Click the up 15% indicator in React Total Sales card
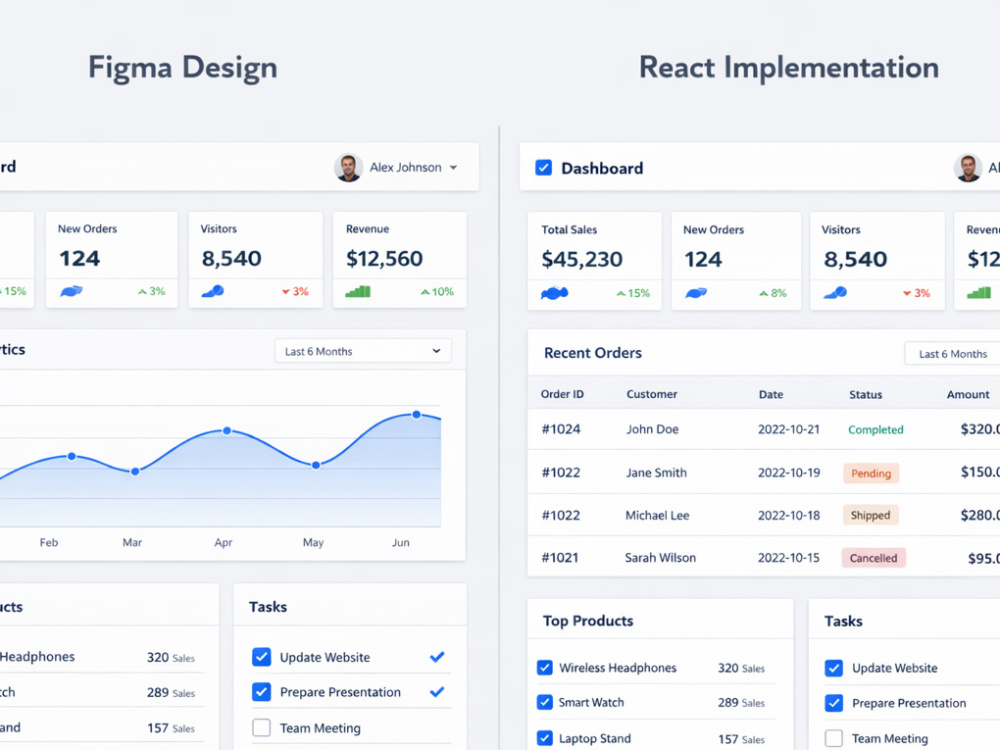Screen dimensions: 1000x750 (x=633, y=293)
